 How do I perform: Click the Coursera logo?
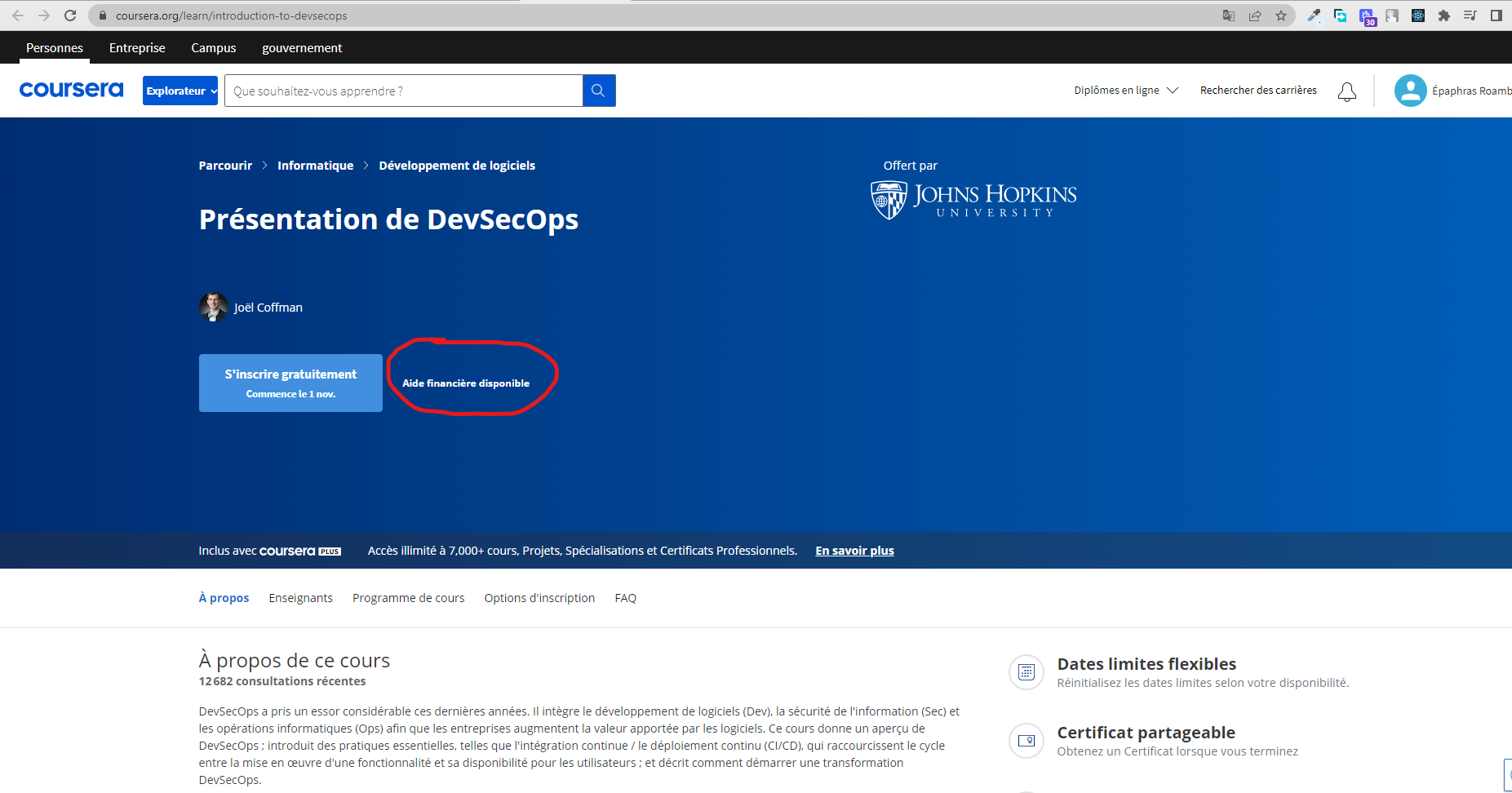pos(71,90)
